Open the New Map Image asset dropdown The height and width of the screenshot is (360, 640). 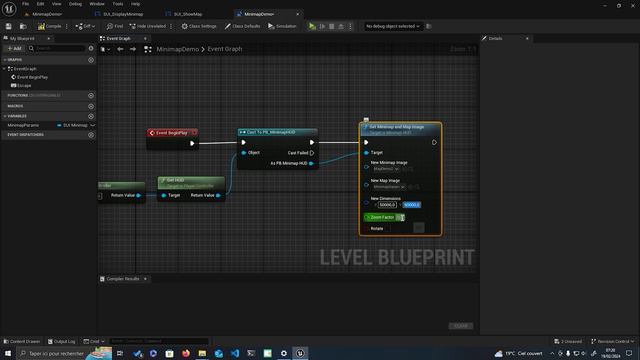pos(389,187)
